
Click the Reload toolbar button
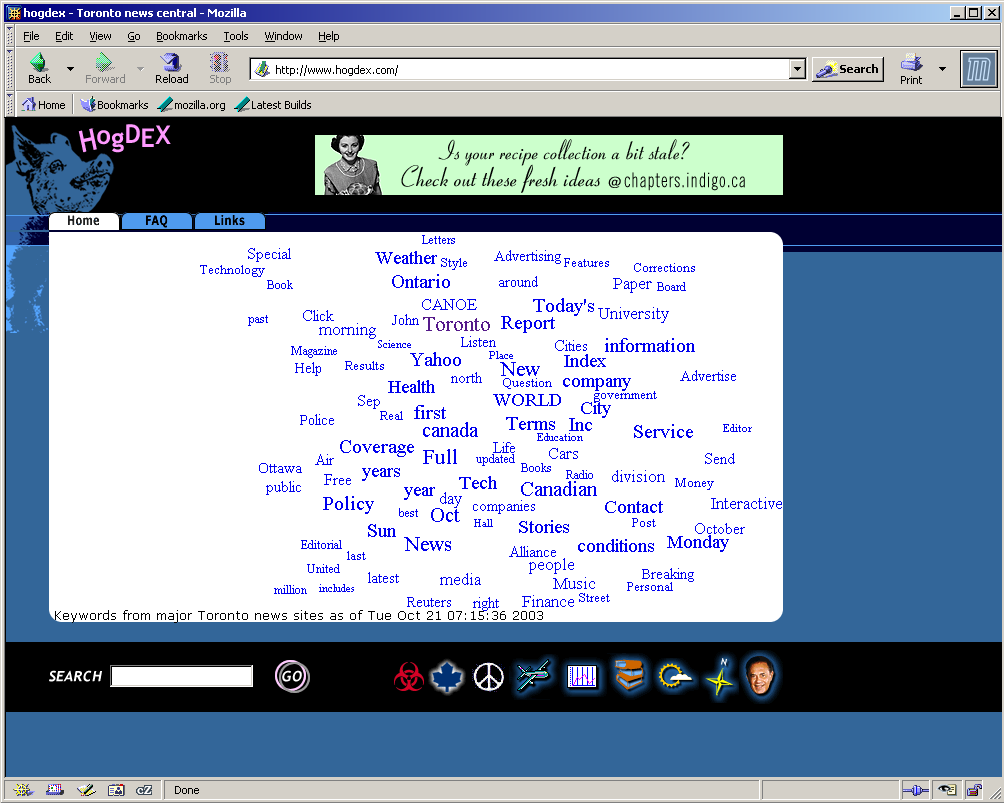pyautogui.click(x=171, y=68)
